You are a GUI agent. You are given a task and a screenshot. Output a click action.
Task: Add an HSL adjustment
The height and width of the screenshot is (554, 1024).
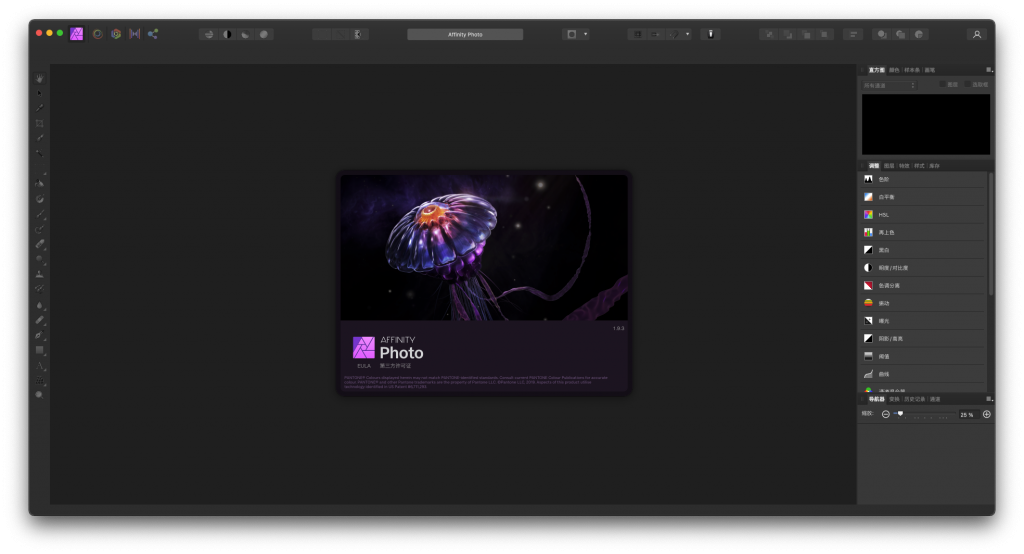[x=921, y=214]
